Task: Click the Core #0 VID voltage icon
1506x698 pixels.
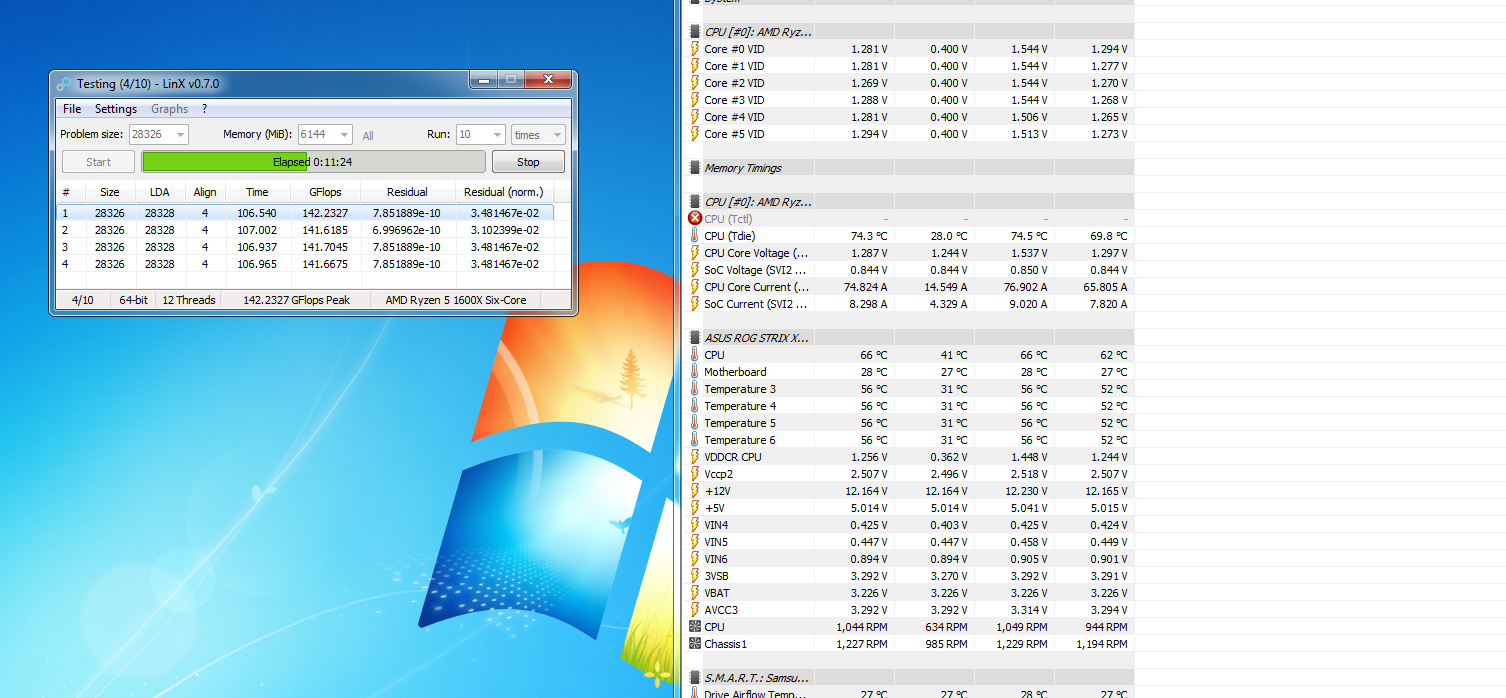Action: coord(695,49)
